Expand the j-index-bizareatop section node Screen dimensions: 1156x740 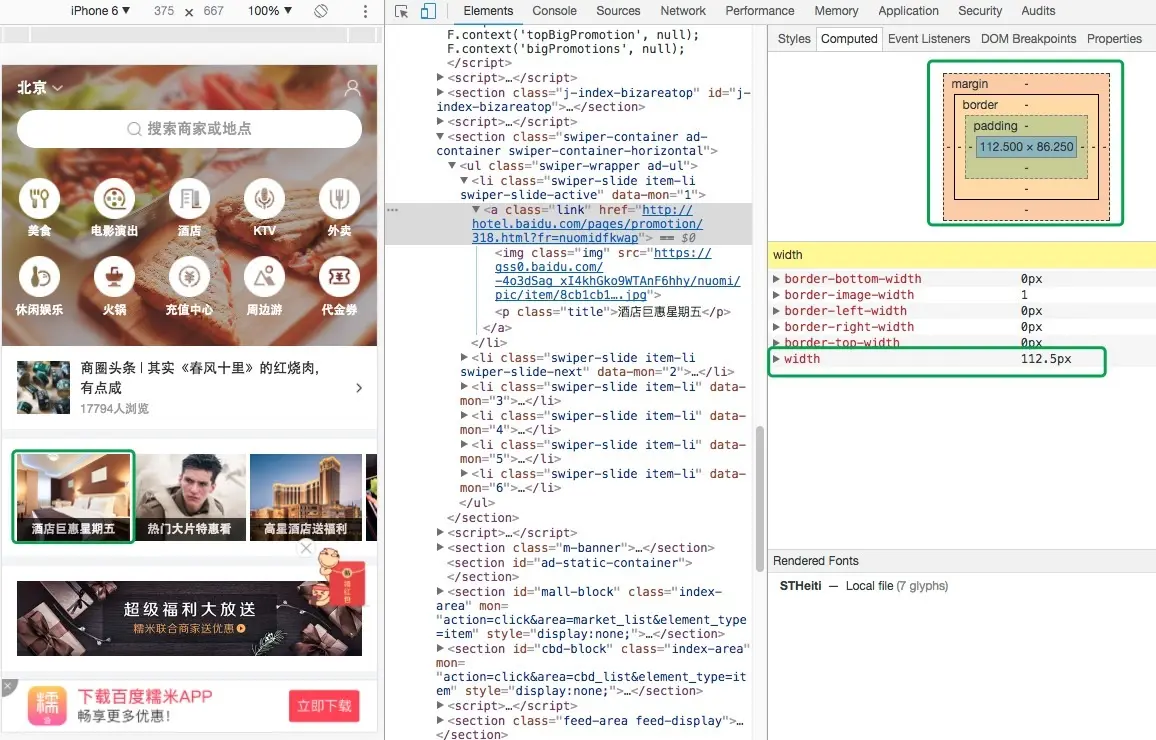(440, 92)
